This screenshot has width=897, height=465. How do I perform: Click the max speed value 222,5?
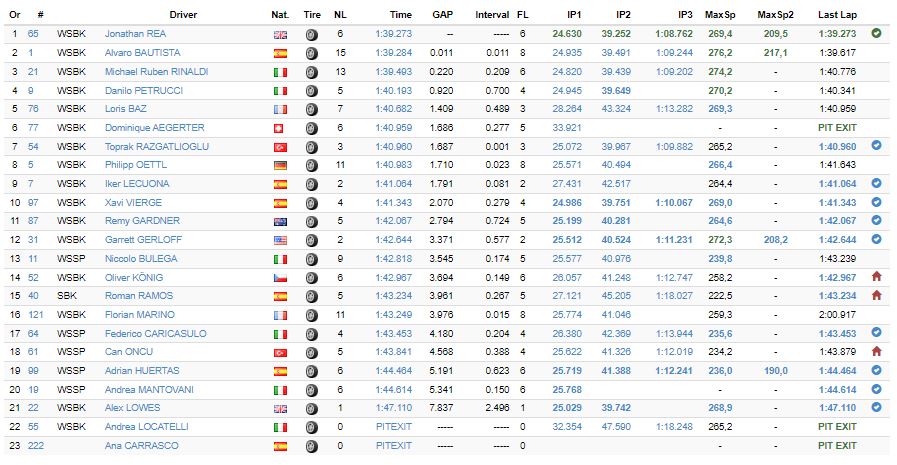(x=720, y=296)
